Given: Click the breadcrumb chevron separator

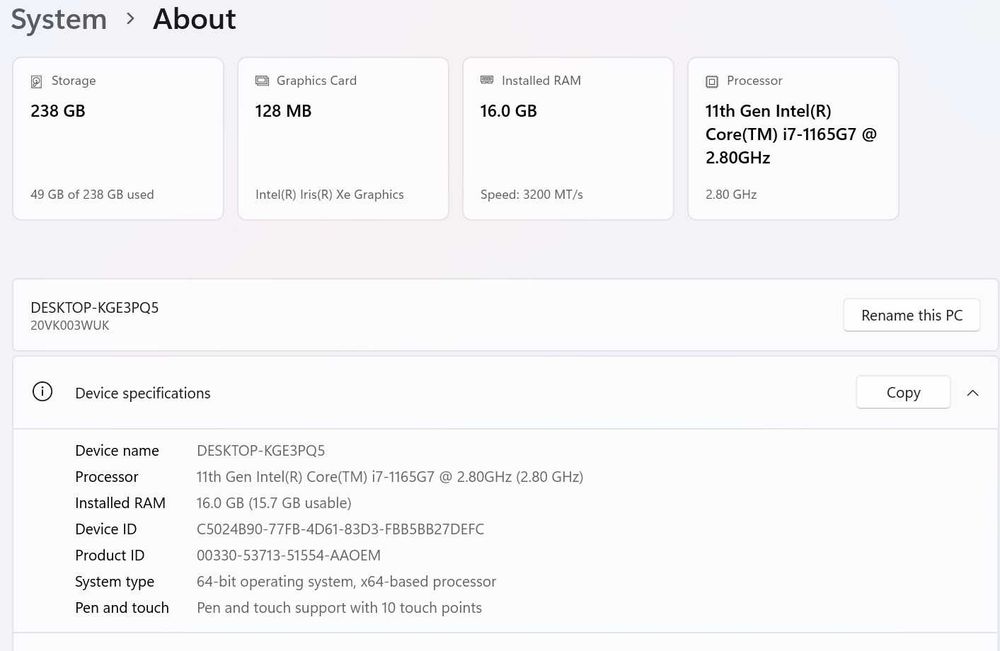Looking at the screenshot, I should 131,19.
